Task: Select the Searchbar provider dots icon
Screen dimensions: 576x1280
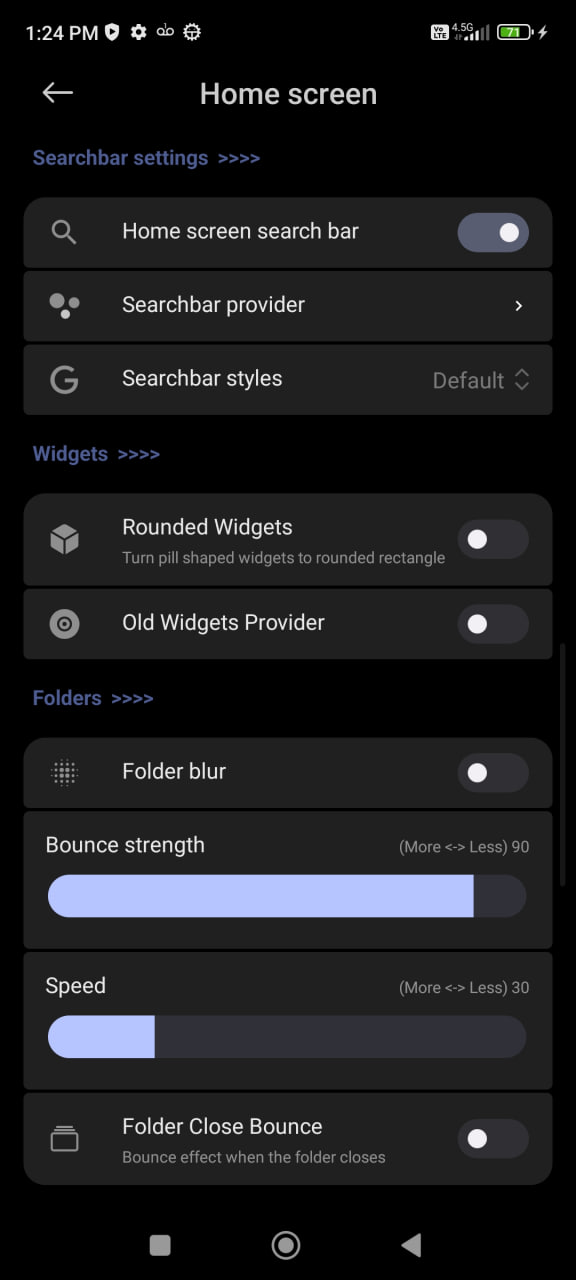Action: [63, 306]
